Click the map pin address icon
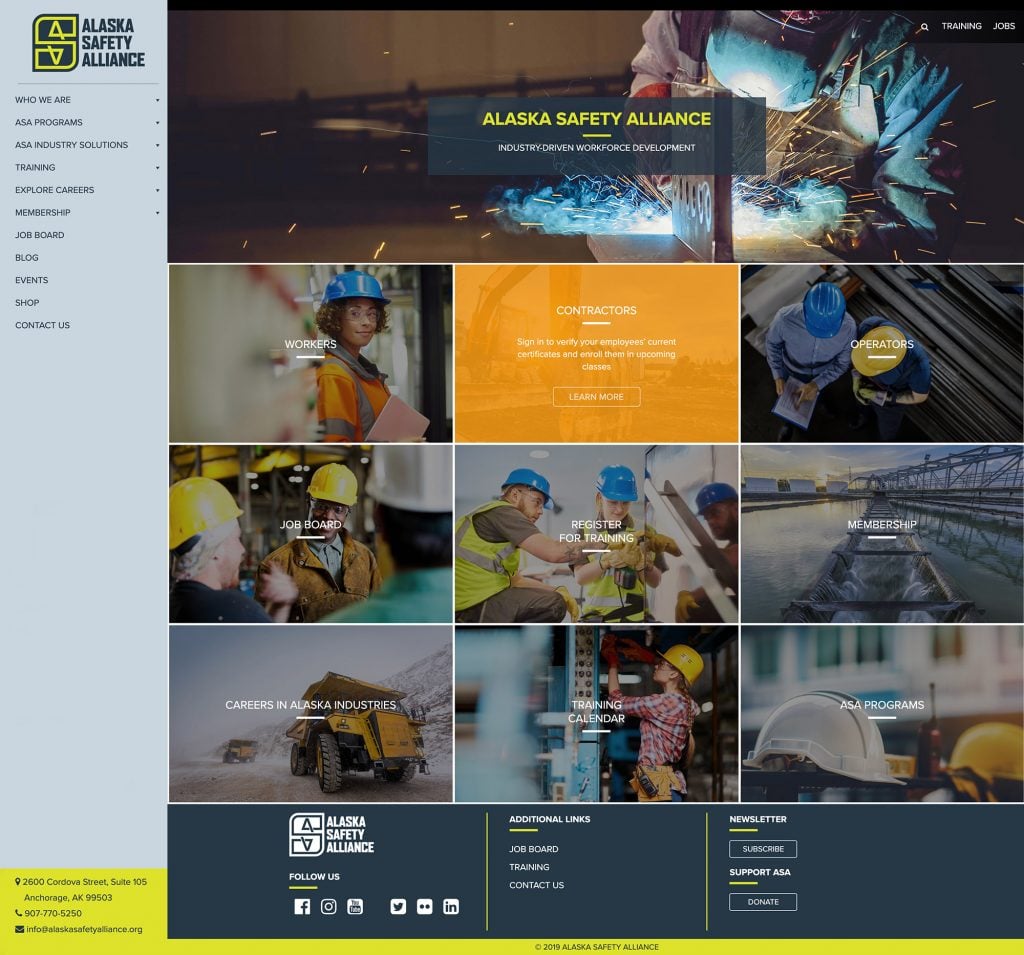 (x=18, y=882)
